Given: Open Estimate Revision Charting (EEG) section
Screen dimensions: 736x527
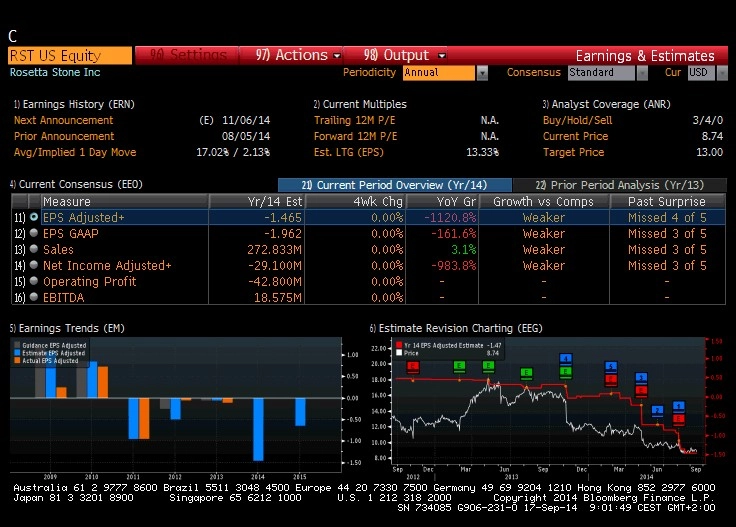Looking at the screenshot, I should click(454, 328).
